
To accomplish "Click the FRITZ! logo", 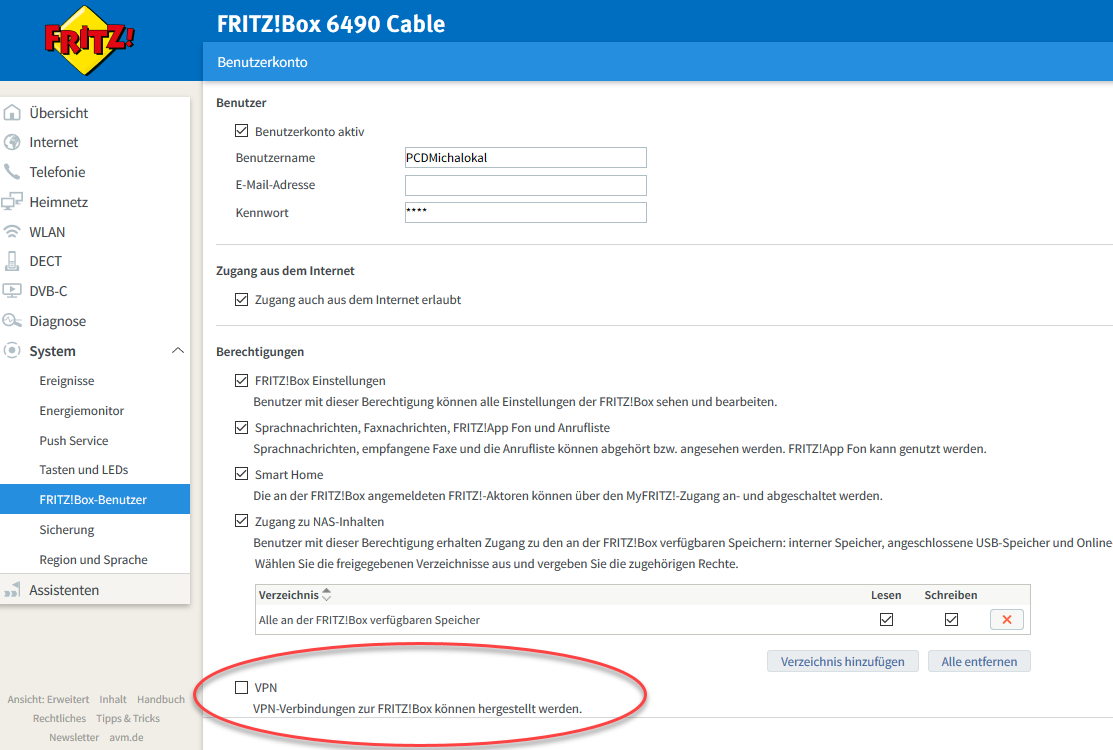I will point(89,40).
